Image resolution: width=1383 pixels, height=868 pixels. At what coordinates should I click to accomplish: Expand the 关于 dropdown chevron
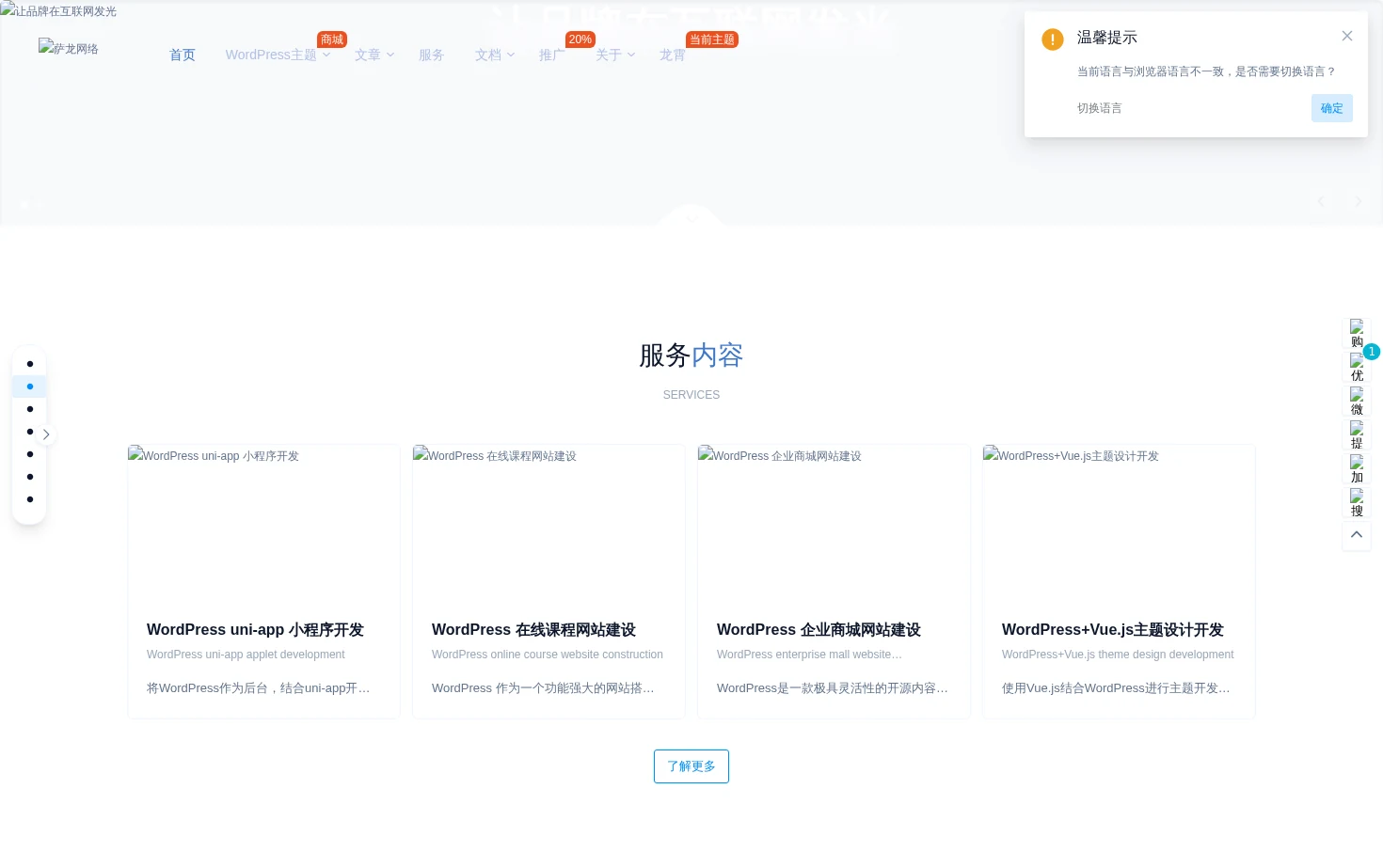[x=631, y=55]
